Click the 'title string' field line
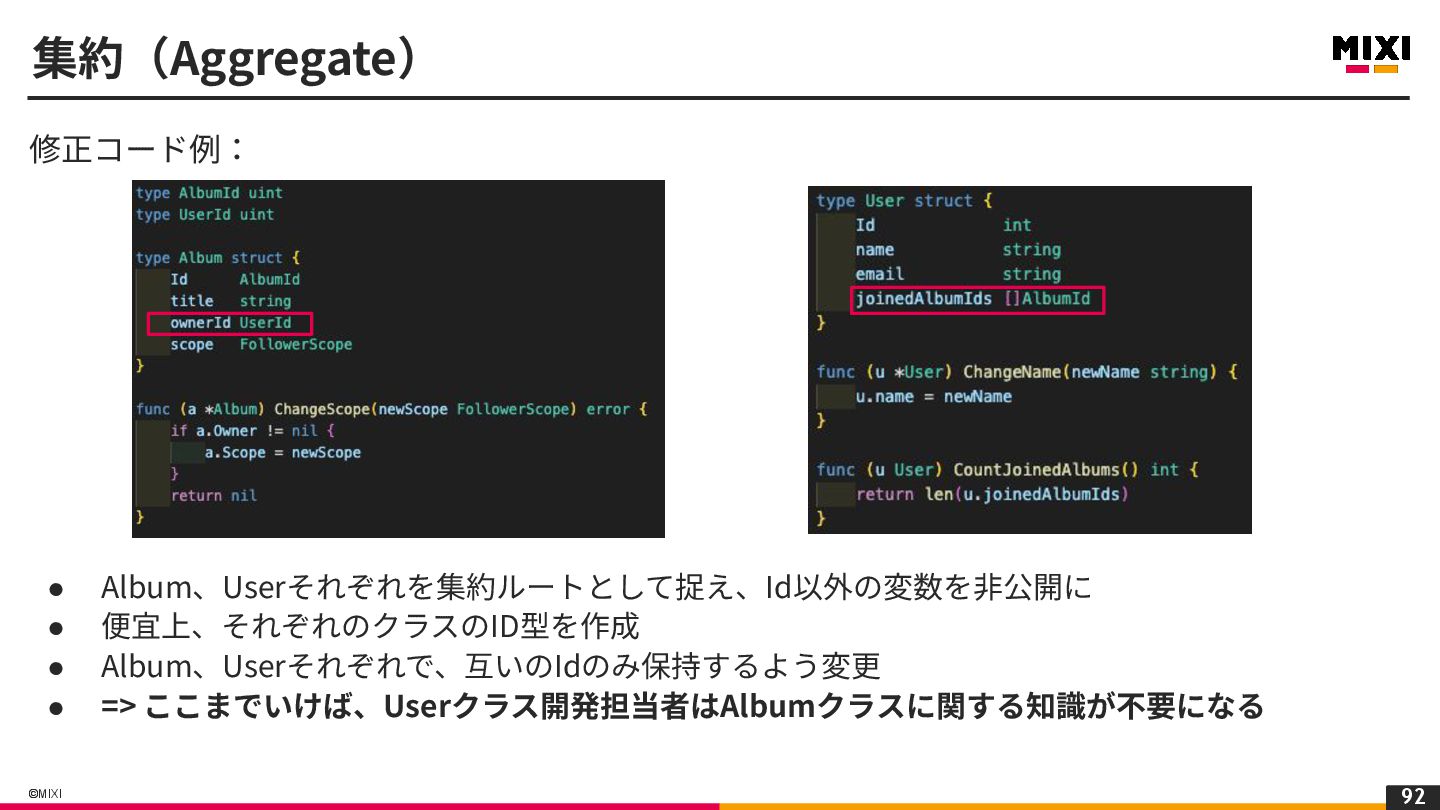Screen dimensions: 1440x810 pyautogui.click(x=230, y=301)
